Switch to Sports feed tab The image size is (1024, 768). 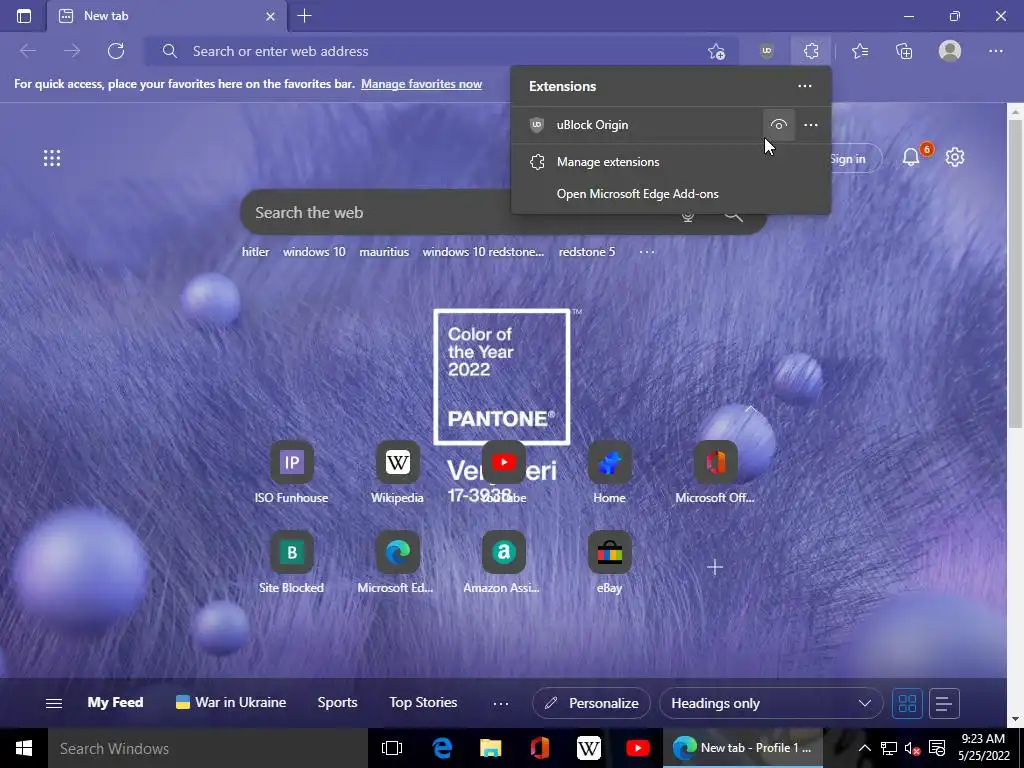[x=337, y=703]
